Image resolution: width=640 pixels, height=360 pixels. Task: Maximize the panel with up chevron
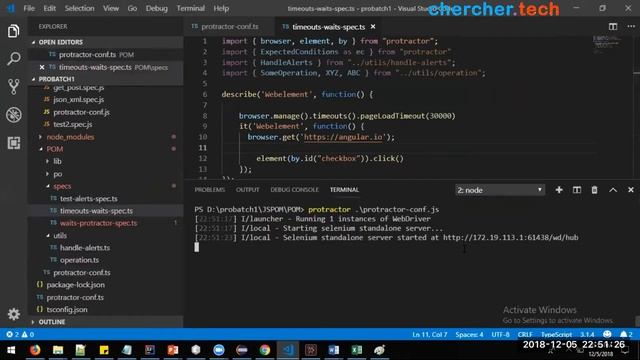(613, 190)
